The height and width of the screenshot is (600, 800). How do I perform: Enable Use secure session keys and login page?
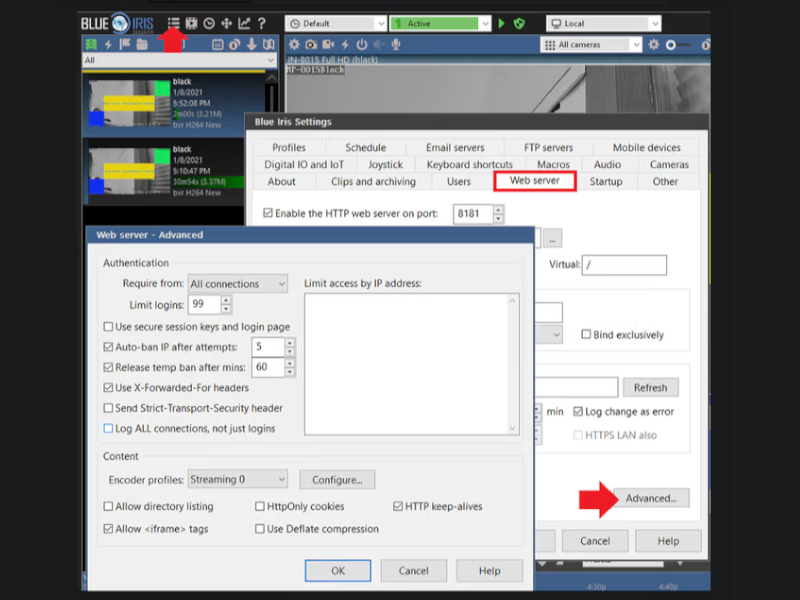(108, 327)
